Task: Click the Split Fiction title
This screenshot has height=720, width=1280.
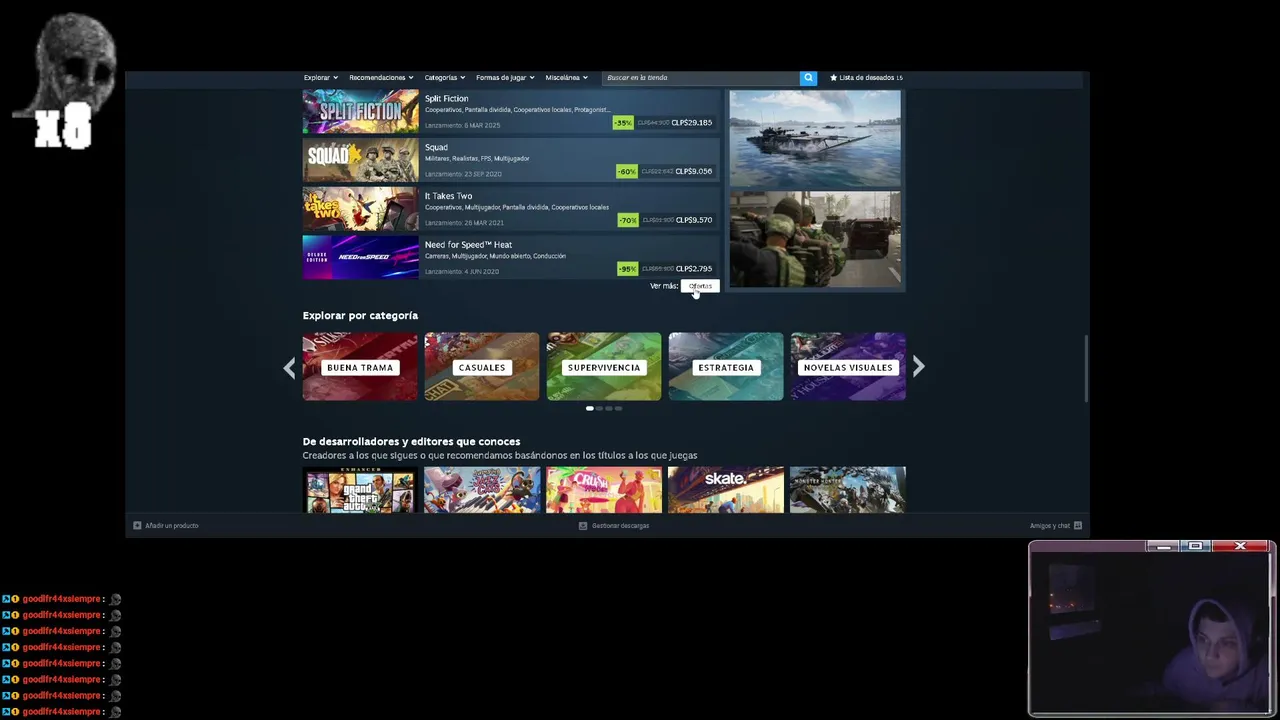Action: tap(446, 99)
